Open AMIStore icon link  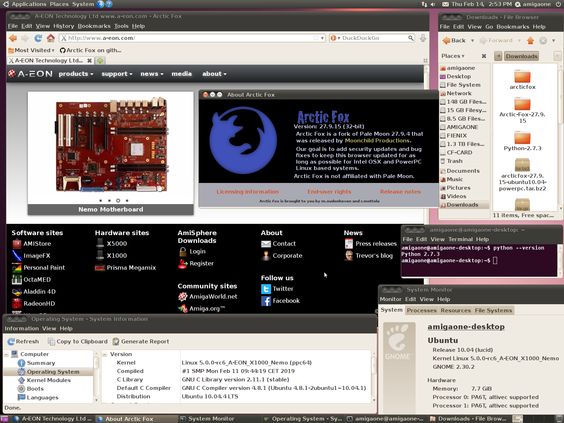click(17, 244)
